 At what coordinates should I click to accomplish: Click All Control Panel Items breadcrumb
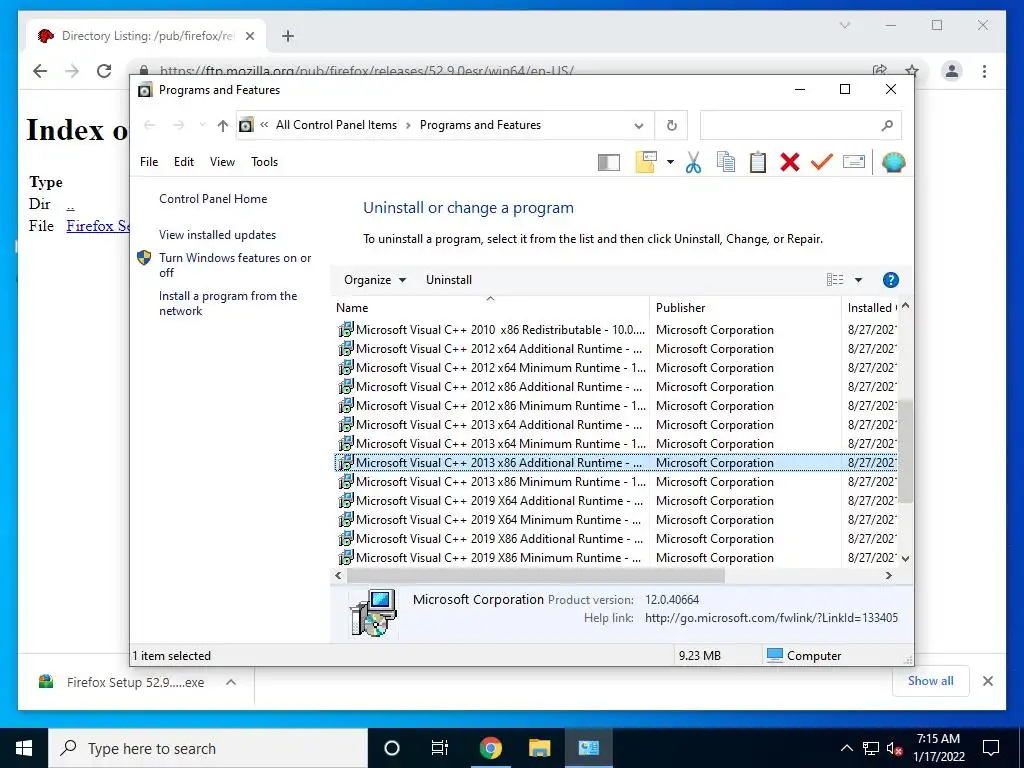pos(336,125)
